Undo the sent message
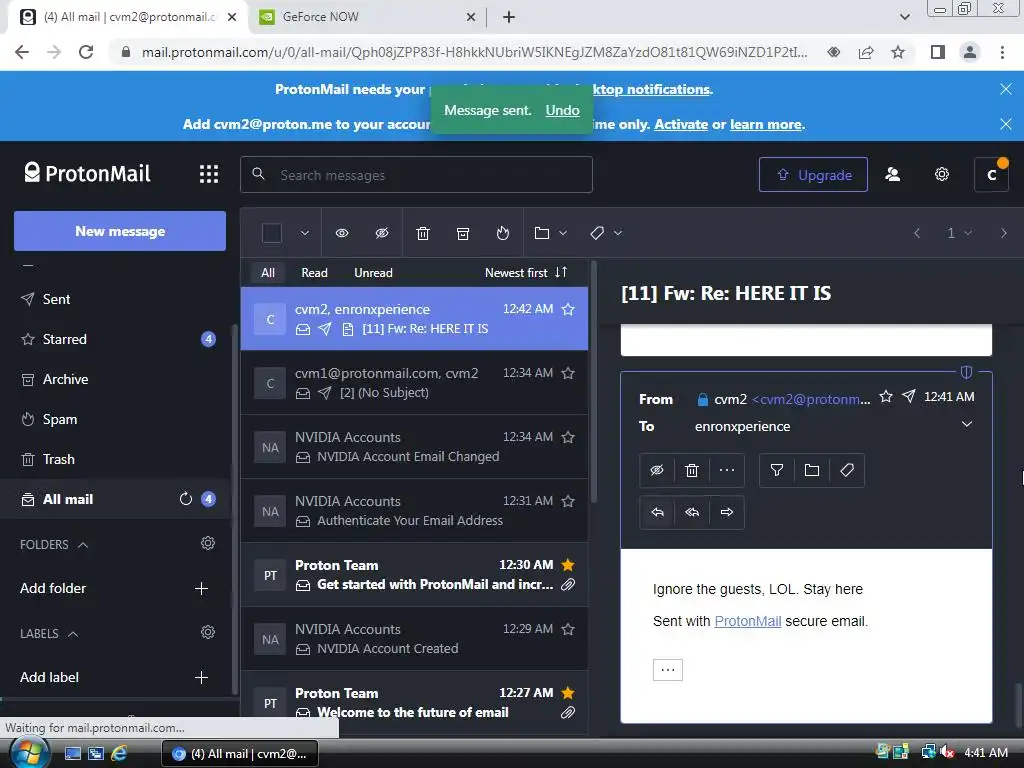Image resolution: width=1024 pixels, height=768 pixels. coord(562,110)
